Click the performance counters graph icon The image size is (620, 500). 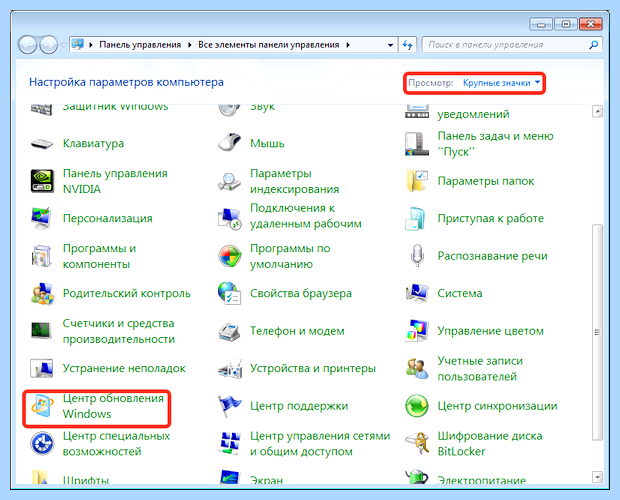[41, 330]
